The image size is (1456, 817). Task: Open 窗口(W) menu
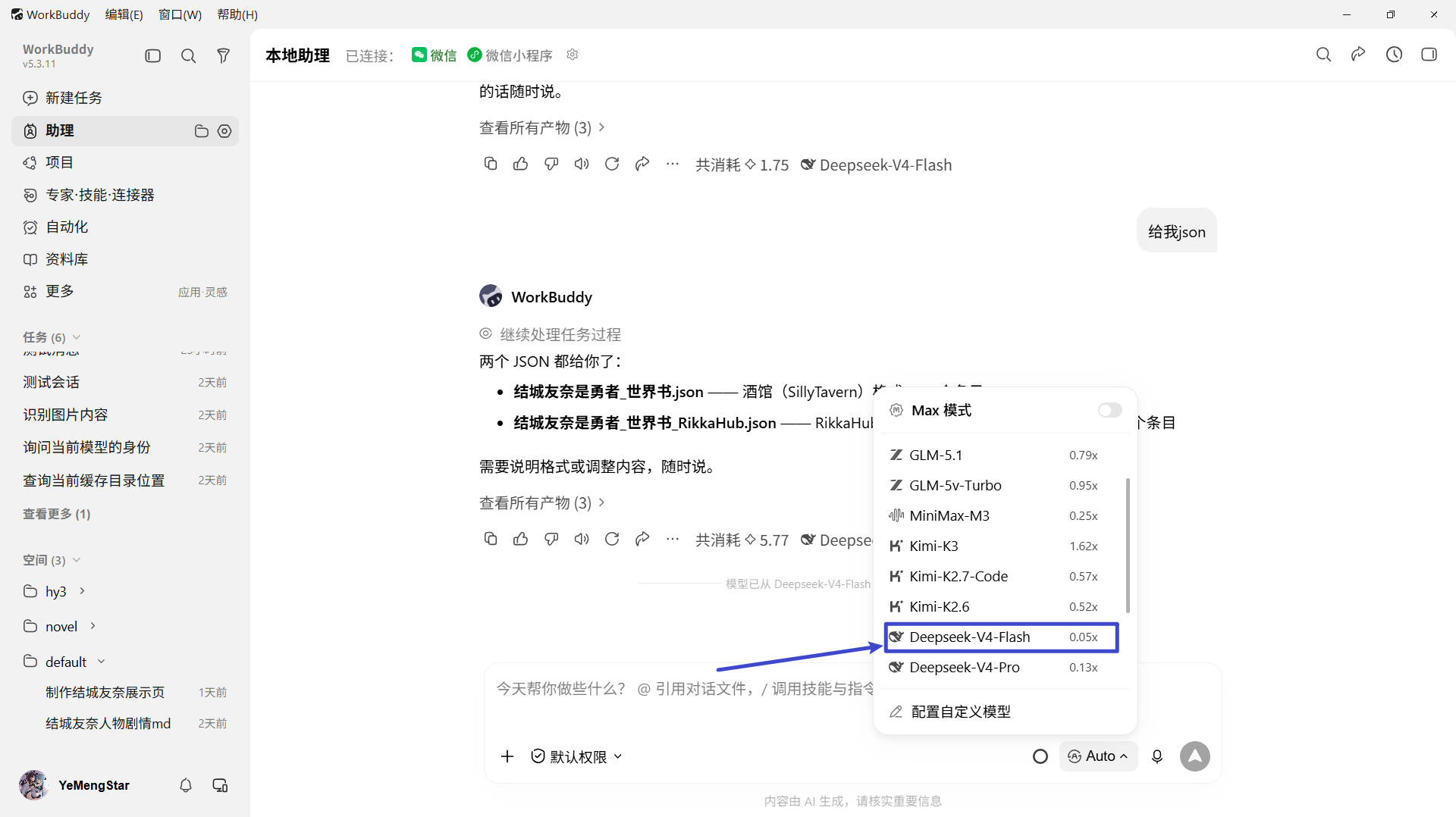[x=180, y=14]
